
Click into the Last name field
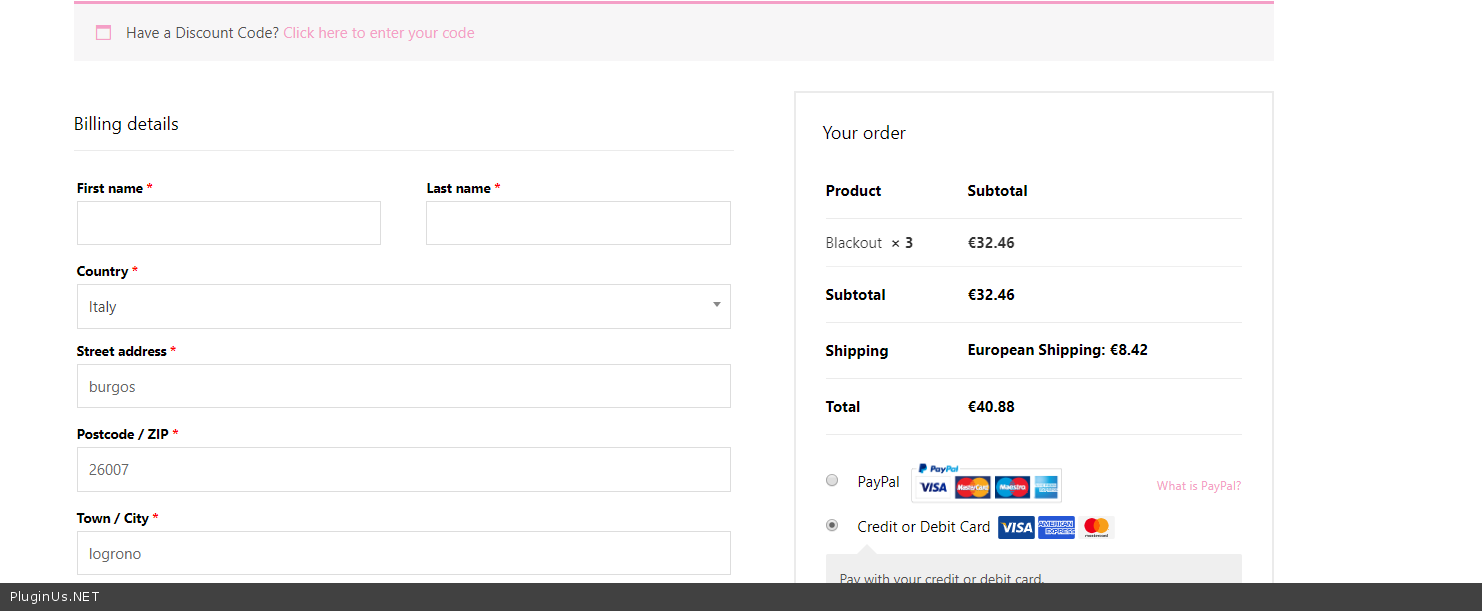tap(578, 223)
